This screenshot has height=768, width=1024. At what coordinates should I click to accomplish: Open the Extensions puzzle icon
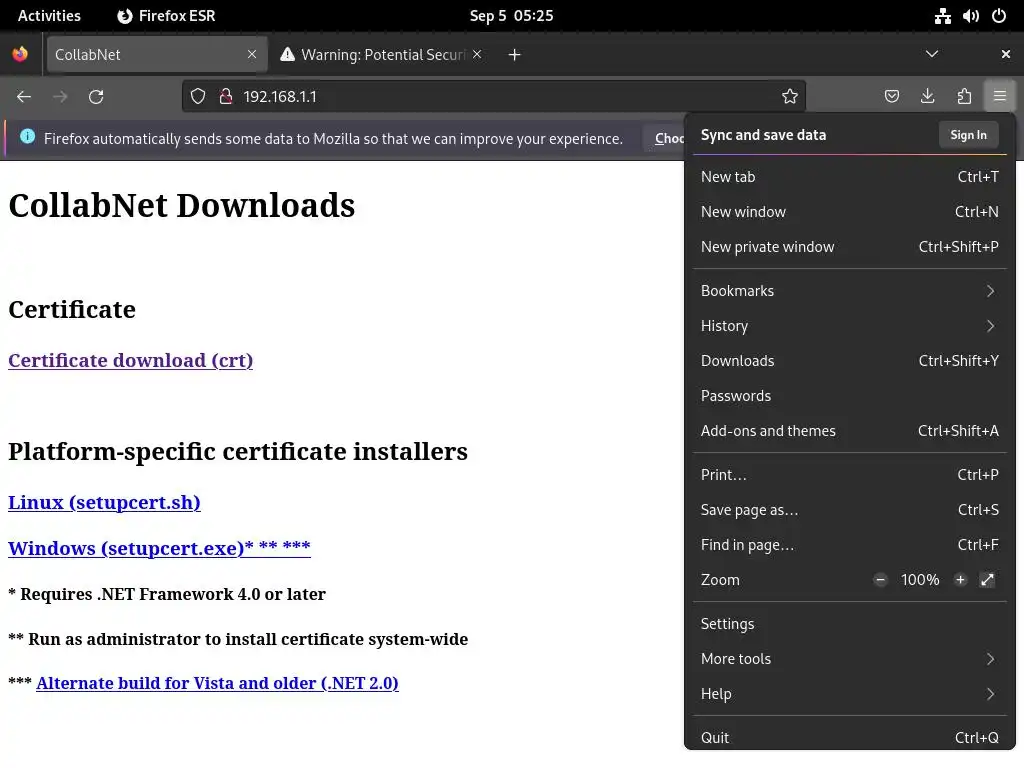[964, 97]
